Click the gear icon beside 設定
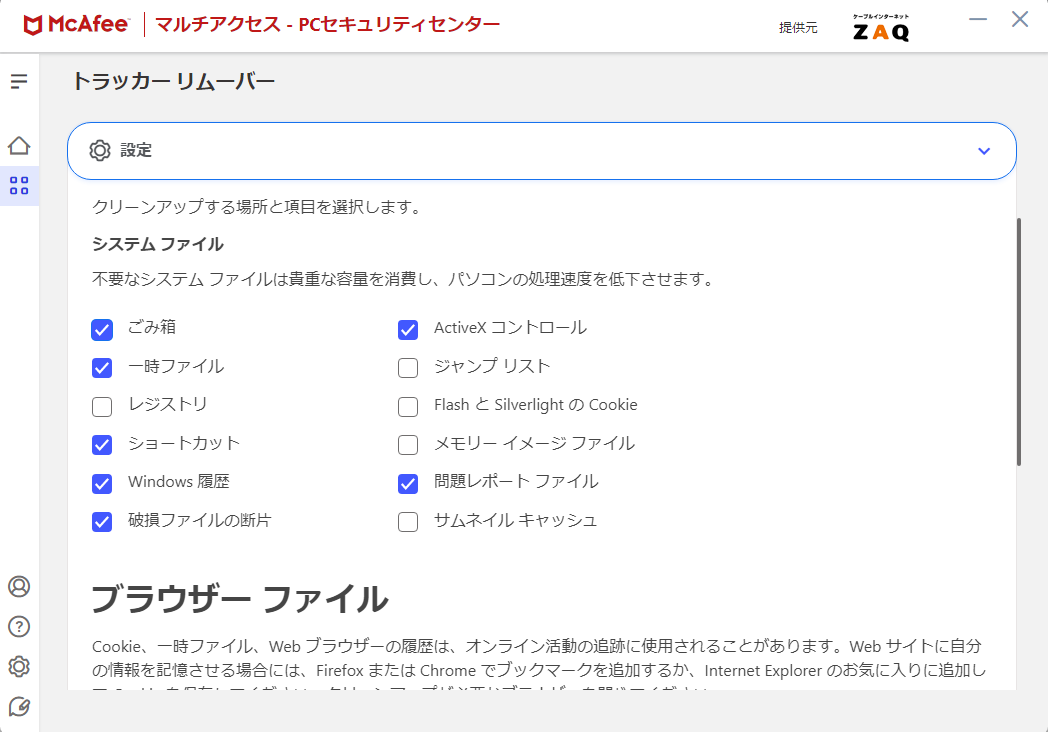The height and width of the screenshot is (732, 1048). click(100, 150)
